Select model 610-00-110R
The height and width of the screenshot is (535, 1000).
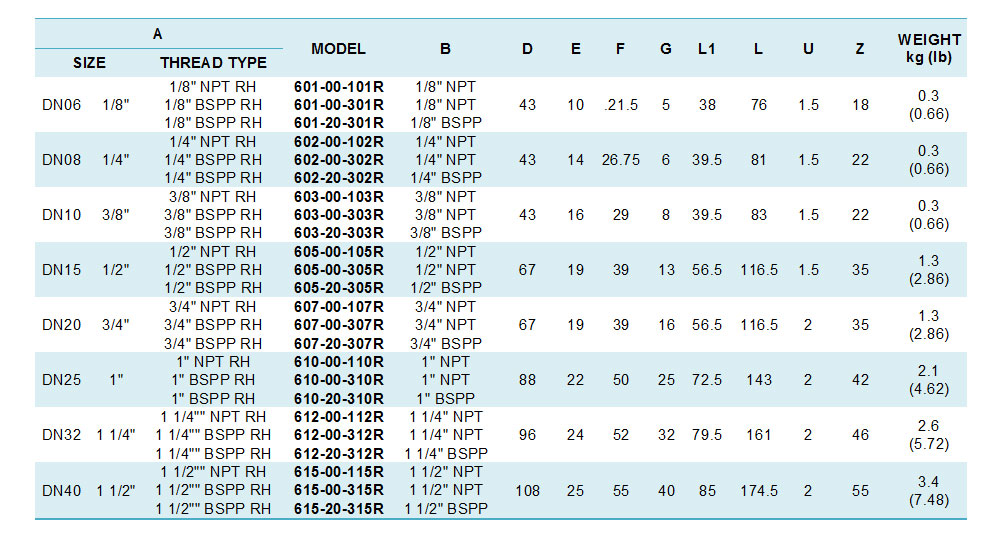coord(339,362)
